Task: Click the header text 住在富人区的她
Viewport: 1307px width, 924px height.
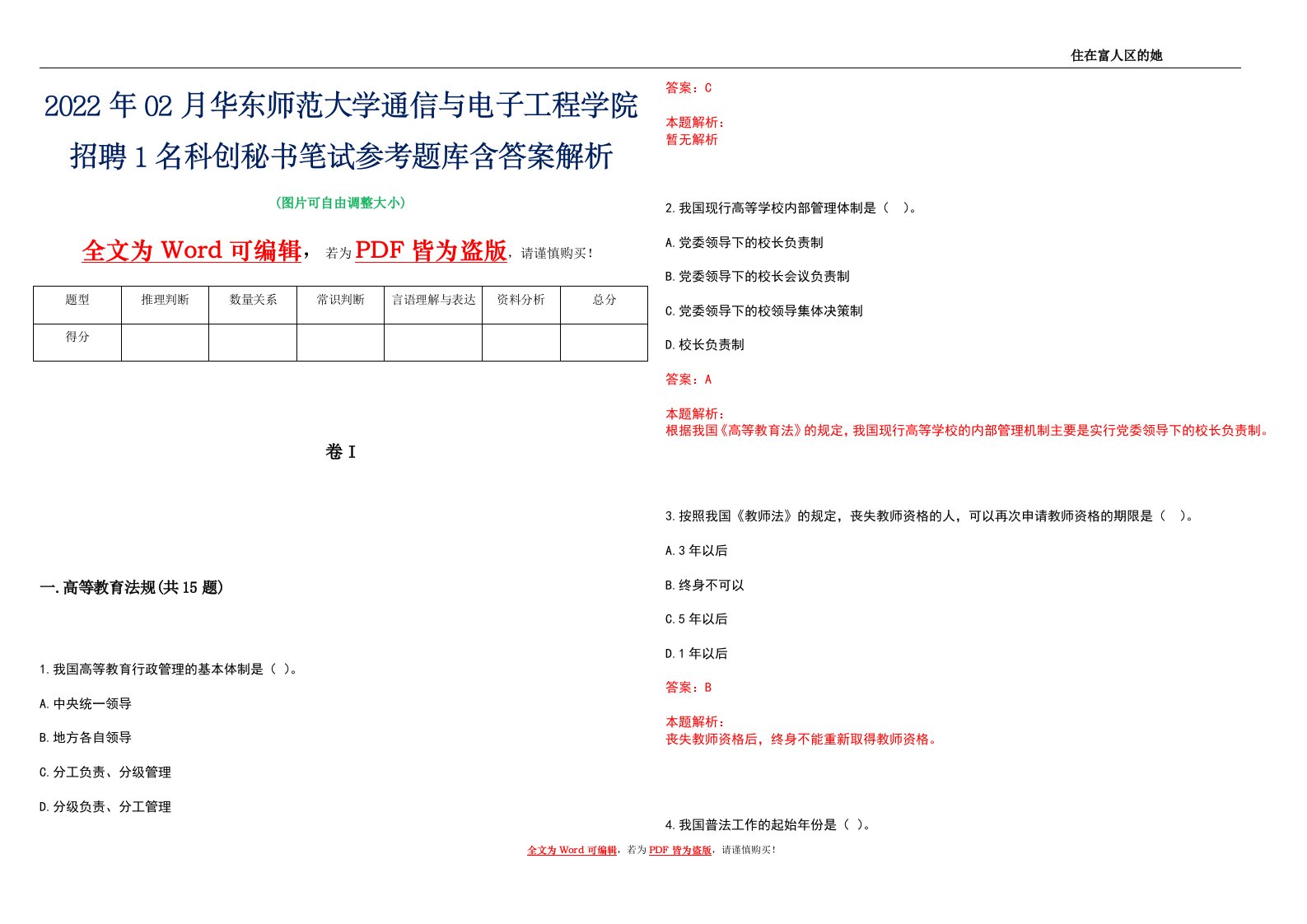Action: [x=1116, y=55]
